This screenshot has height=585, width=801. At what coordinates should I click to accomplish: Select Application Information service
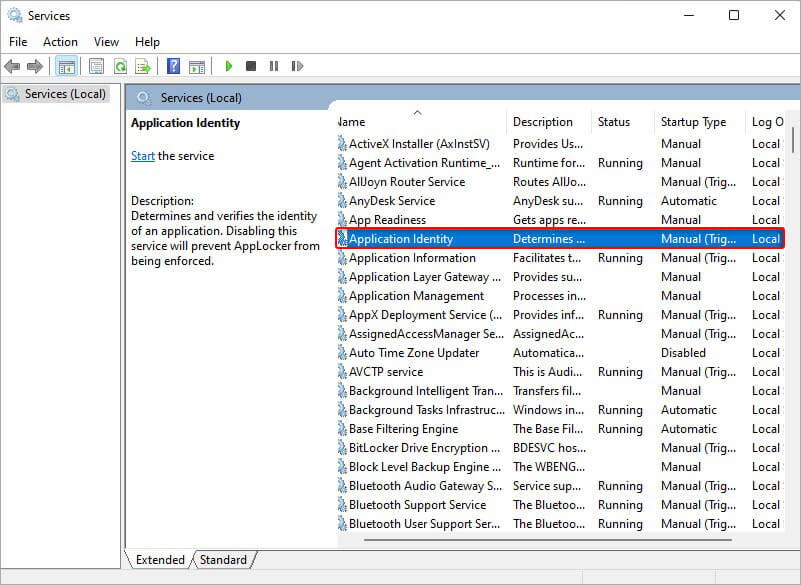pyautogui.click(x=560, y=258)
